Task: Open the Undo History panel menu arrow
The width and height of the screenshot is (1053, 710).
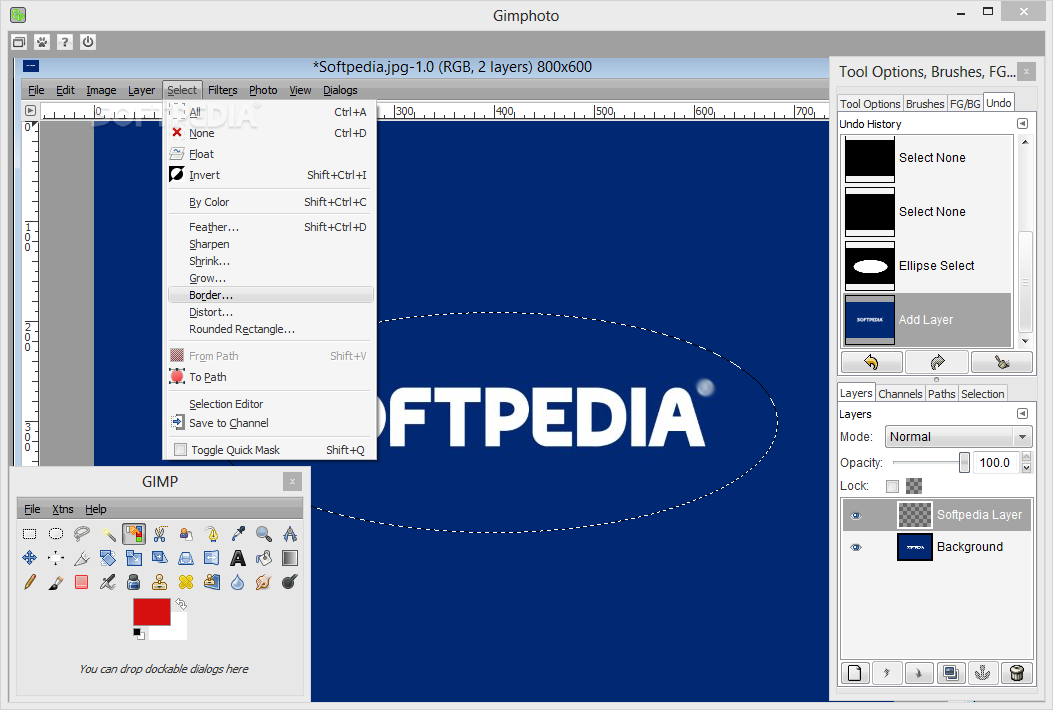Action: coord(1022,124)
